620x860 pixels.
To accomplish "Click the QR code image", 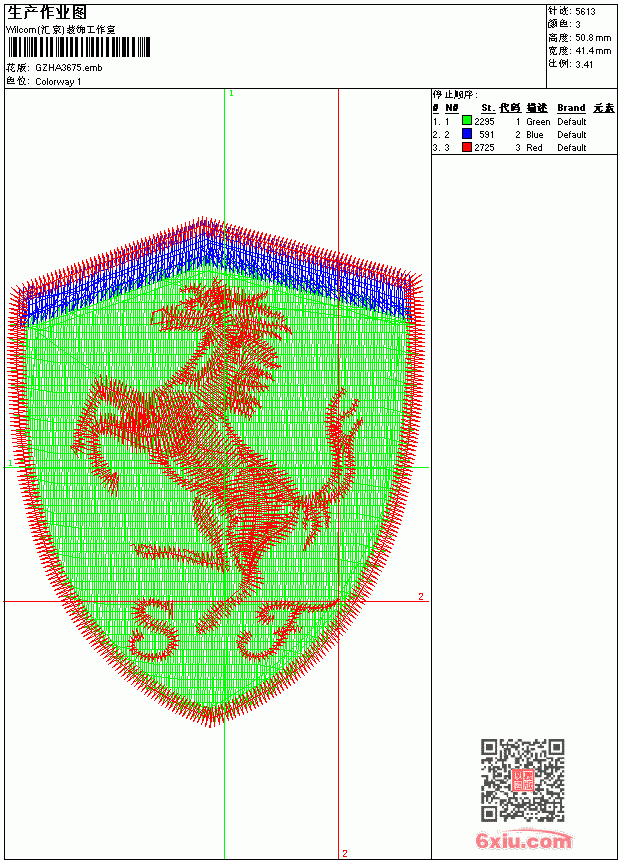I will tap(523, 780).
